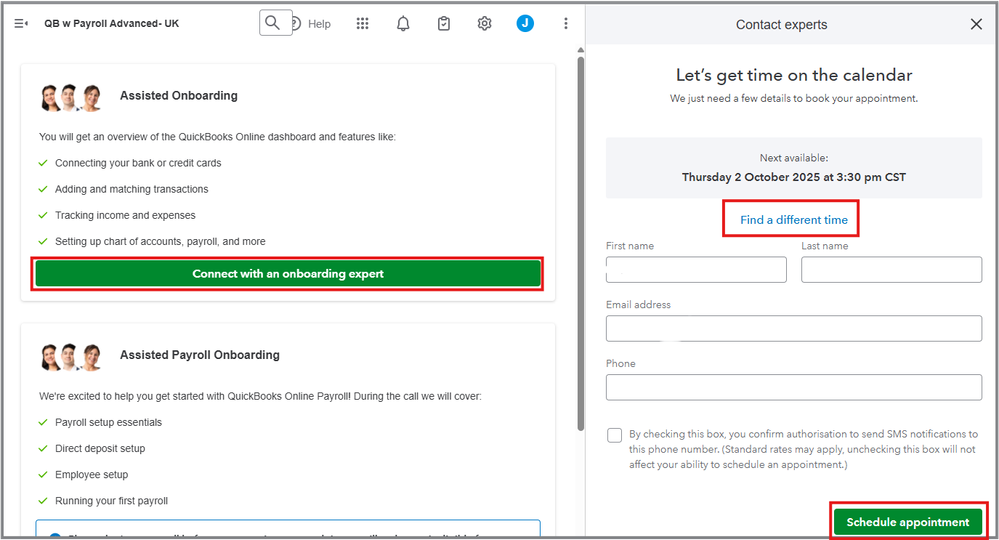Click Assisted Payroll Onboarding experts photo
Screen dimensions: 999x540
71,357
